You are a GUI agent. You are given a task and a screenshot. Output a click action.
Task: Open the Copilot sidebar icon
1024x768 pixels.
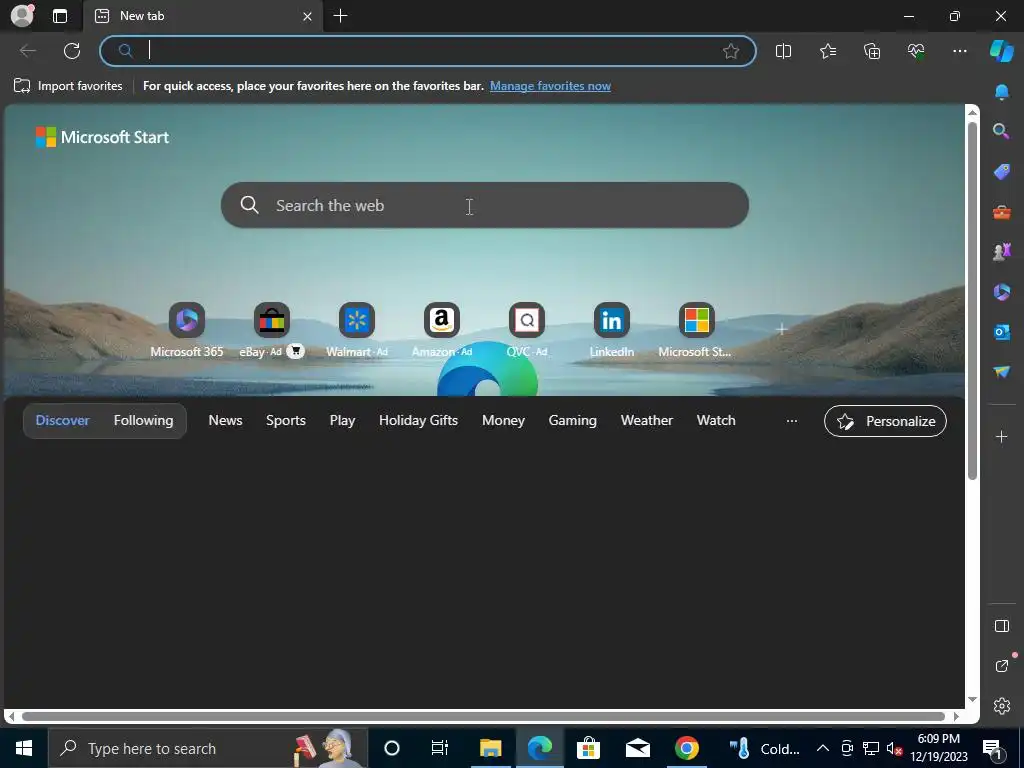pyautogui.click(x=1001, y=51)
